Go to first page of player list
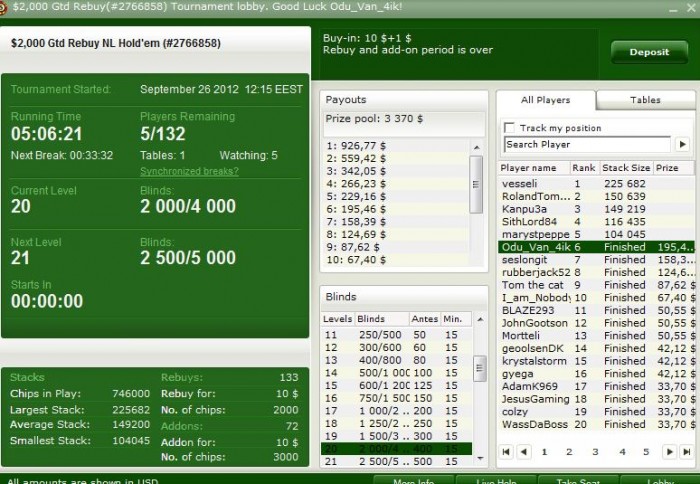The height and width of the screenshot is (484, 700). point(506,452)
